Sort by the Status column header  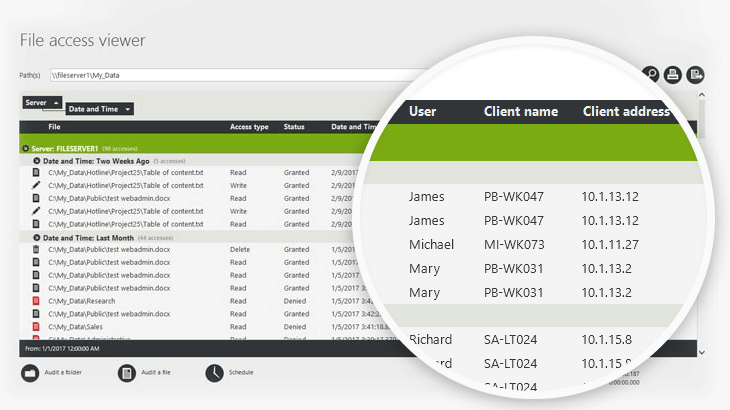[294, 127]
